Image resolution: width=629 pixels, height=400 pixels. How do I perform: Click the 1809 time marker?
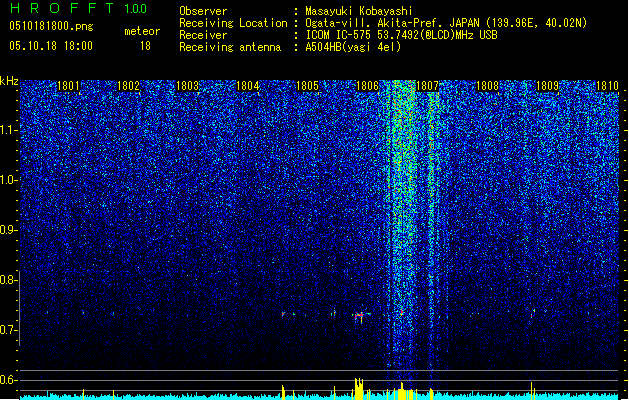coord(547,86)
